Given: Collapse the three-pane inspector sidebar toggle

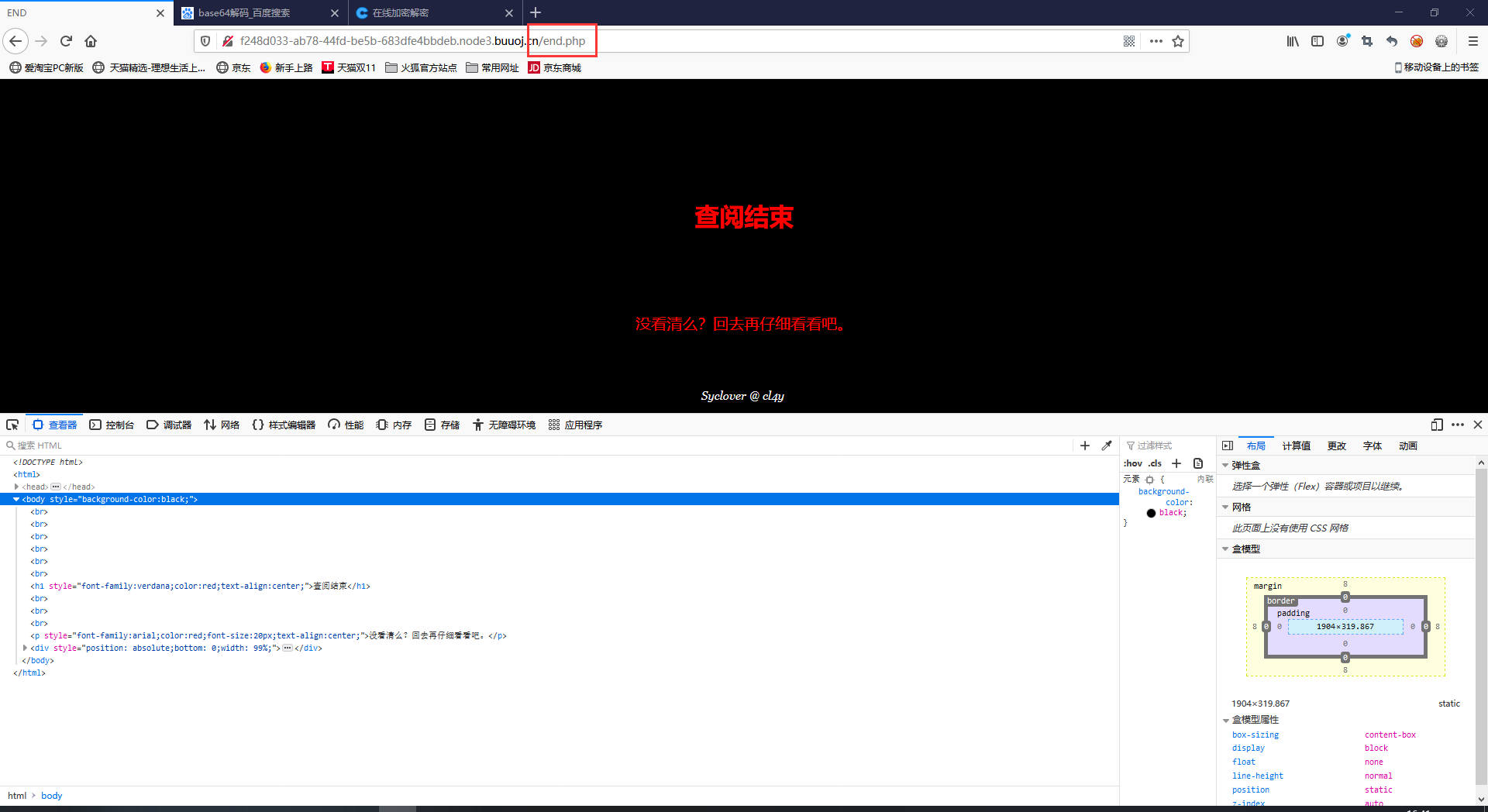Looking at the screenshot, I should coord(1228,446).
